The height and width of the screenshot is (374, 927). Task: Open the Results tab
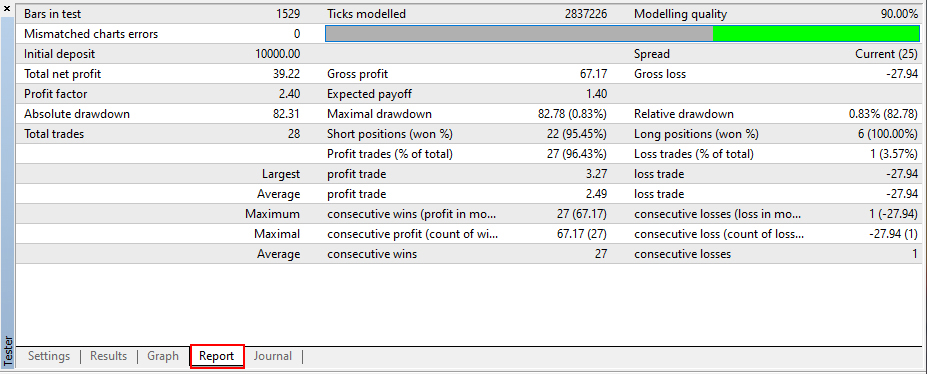(108, 356)
